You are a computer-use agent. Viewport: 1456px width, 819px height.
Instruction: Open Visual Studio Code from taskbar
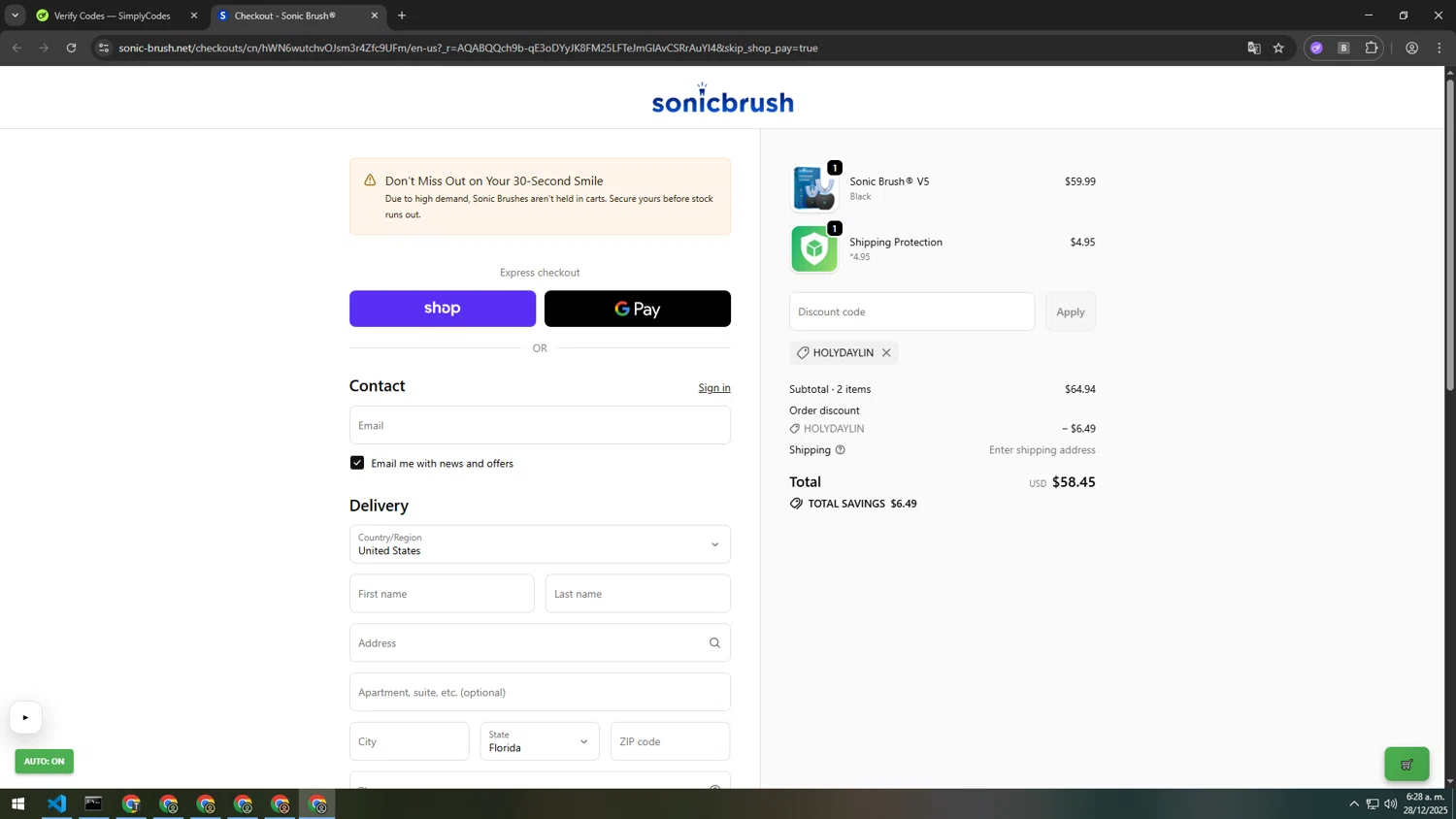[56, 804]
